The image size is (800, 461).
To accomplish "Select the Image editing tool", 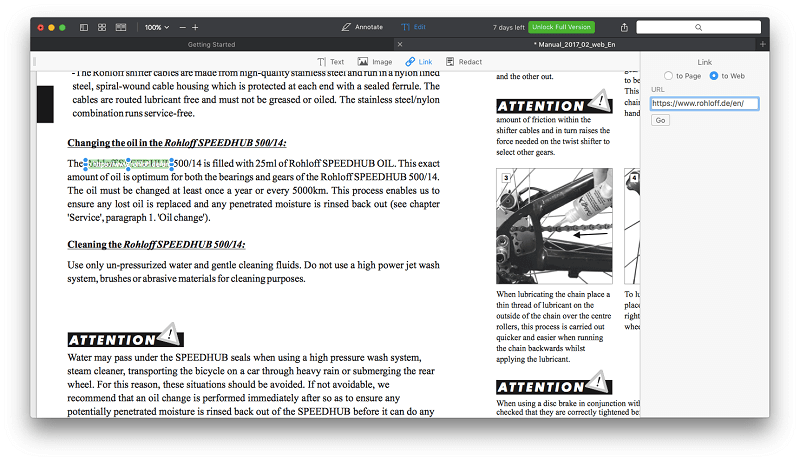I will click(375, 62).
